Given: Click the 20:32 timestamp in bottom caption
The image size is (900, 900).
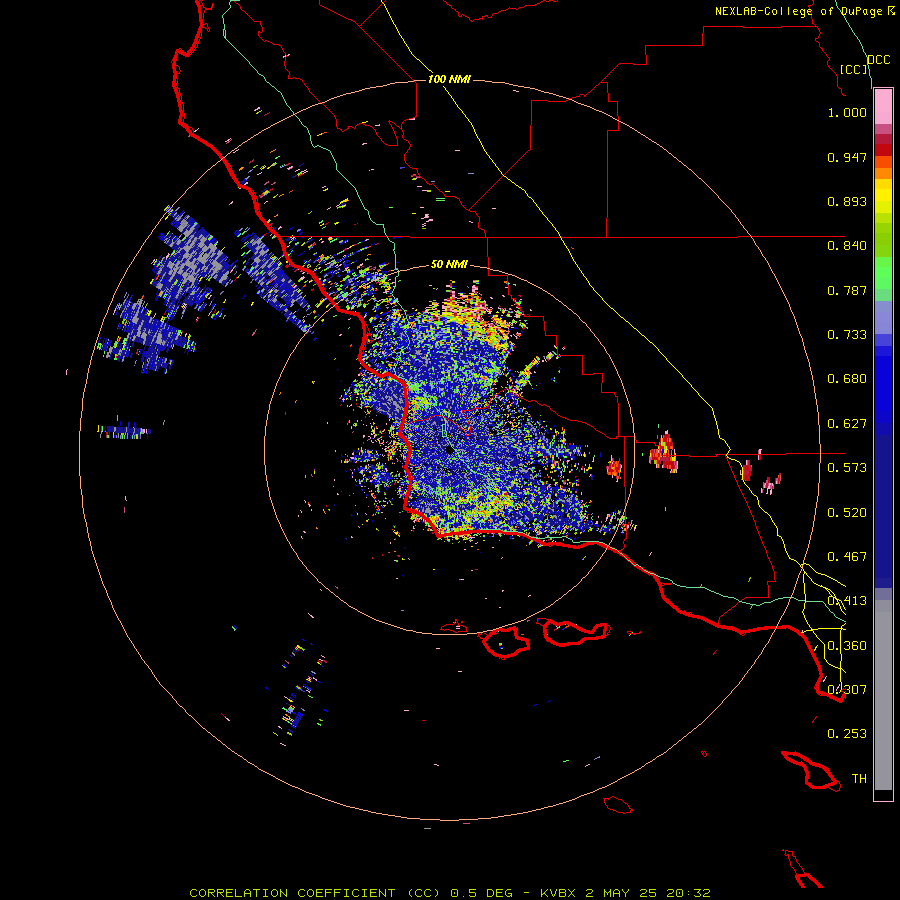Looking at the screenshot, I should [688, 893].
